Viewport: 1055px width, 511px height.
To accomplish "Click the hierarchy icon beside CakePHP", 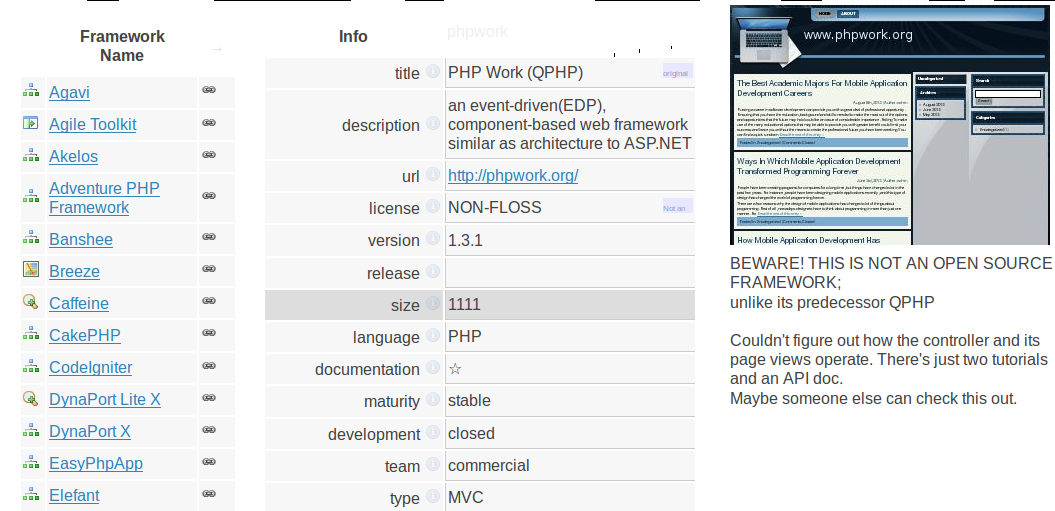I will (x=31, y=333).
